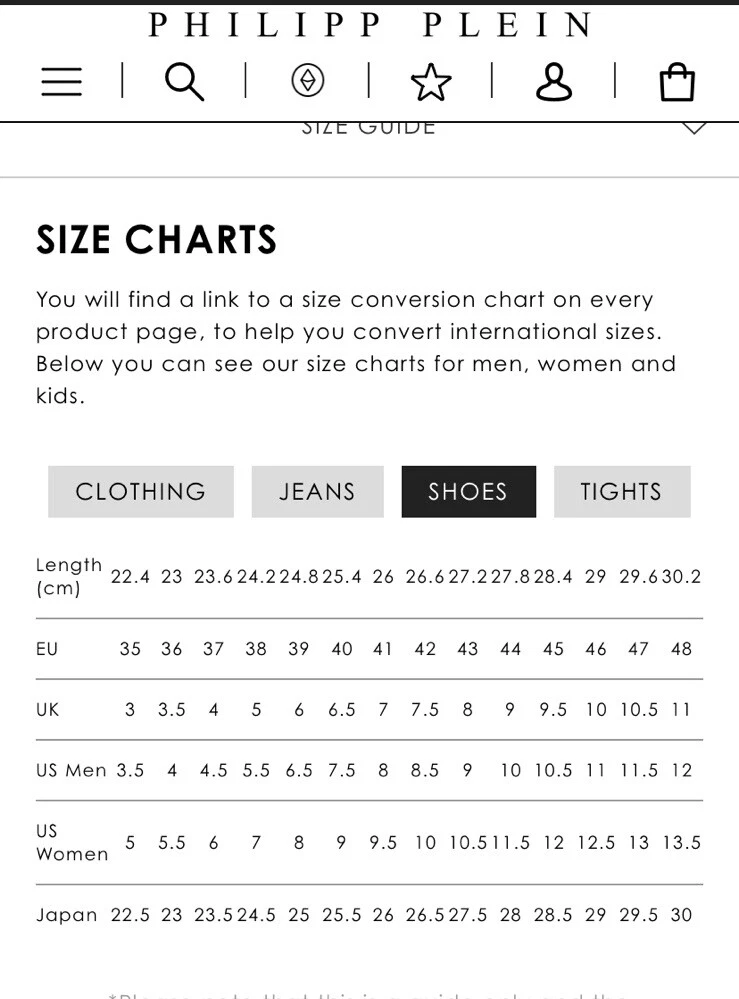Screen dimensions: 739x999
Task: Switch to the Tights size tab
Action: [x=621, y=492]
